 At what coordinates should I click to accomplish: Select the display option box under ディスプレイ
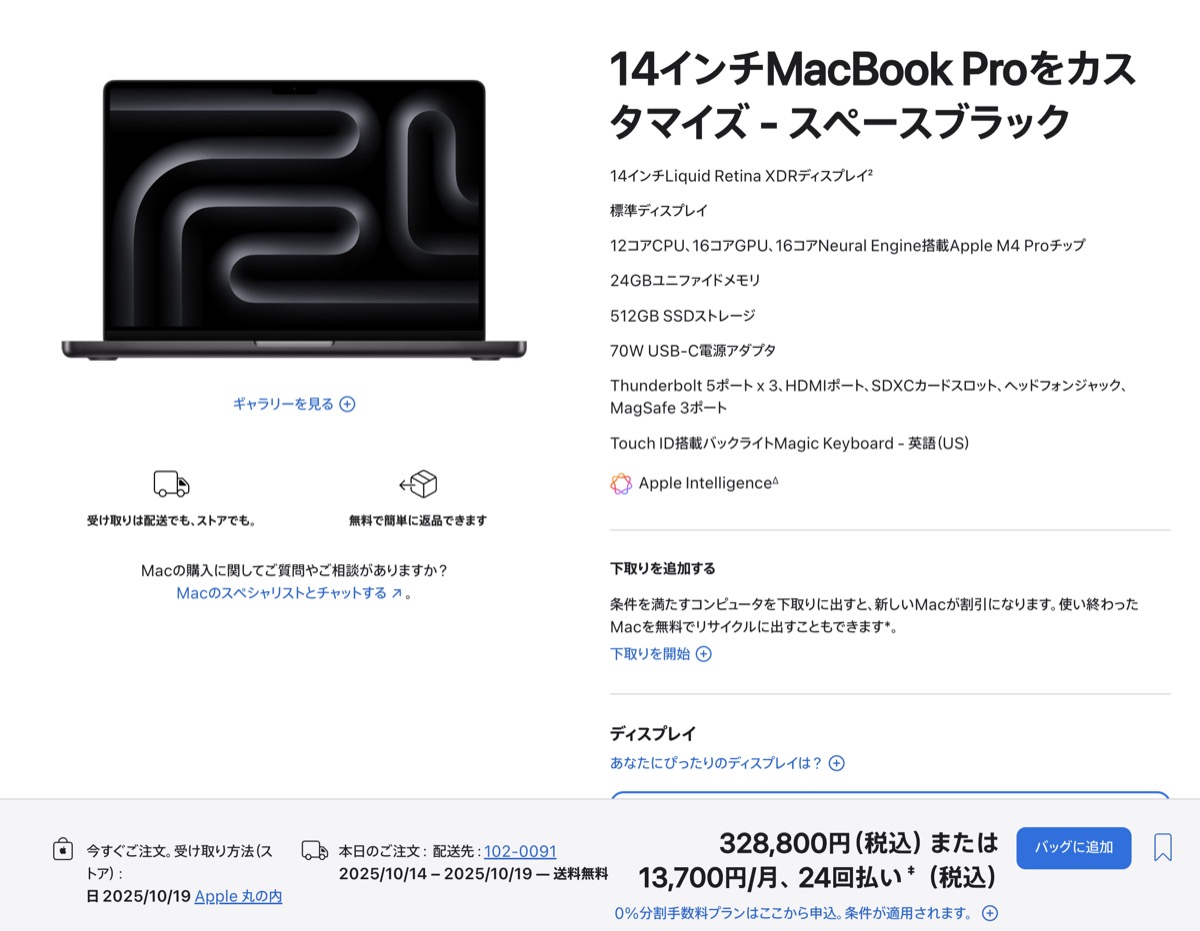[890, 795]
